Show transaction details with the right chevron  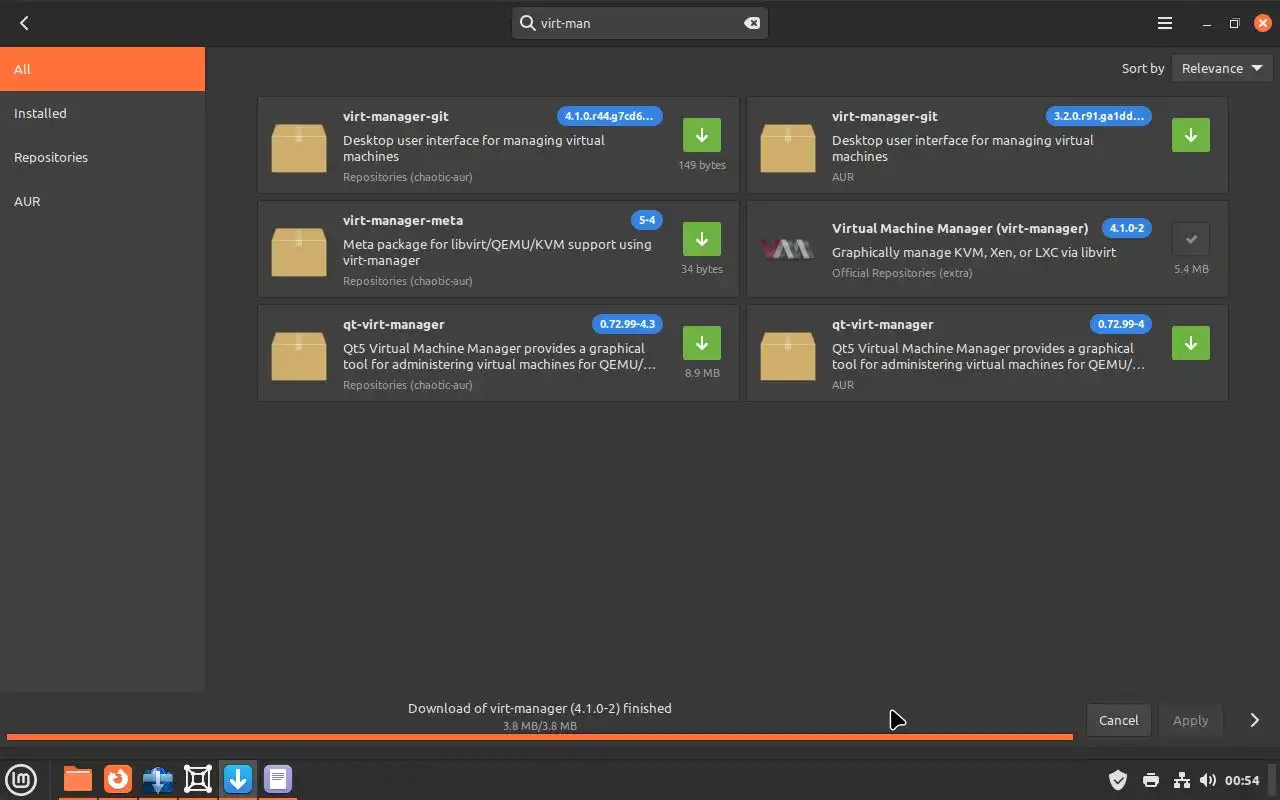[1254, 720]
